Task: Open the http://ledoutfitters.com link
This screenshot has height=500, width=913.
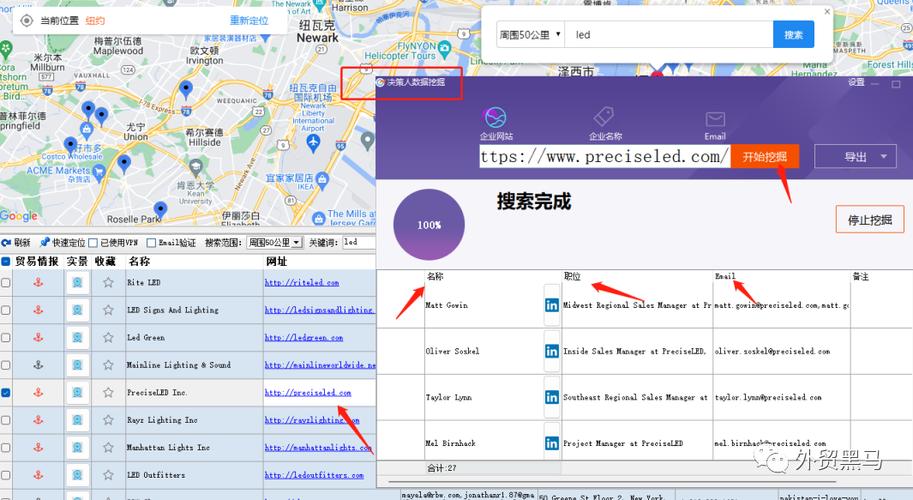Action: click(x=314, y=475)
